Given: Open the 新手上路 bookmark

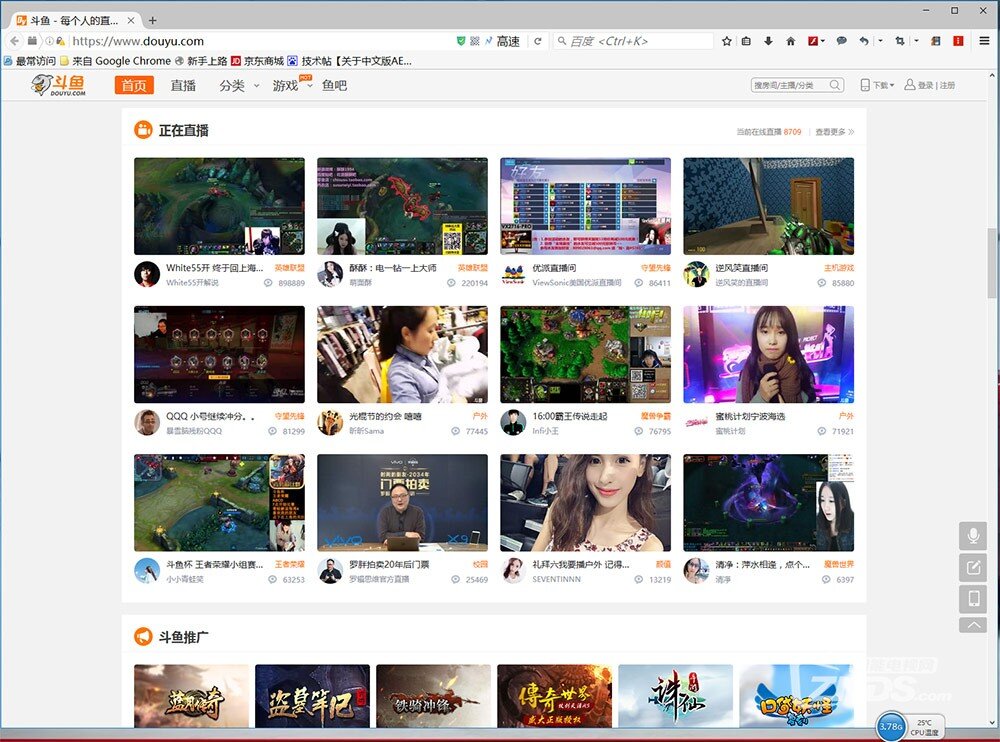Looking at the screenshot, I should (201, 61).
